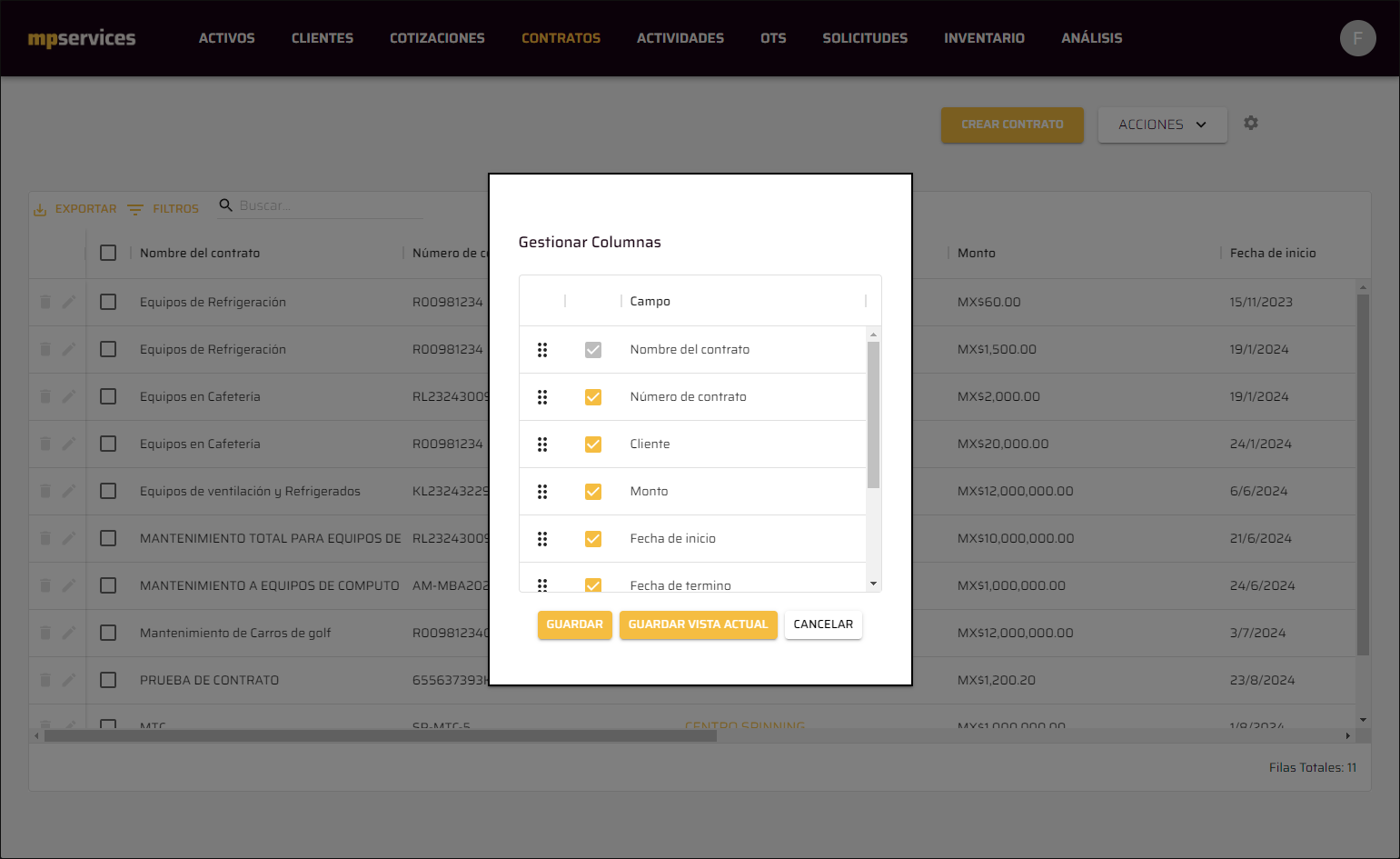Edit the first Equipos de Refrigeración row (pencil icon)
Viewport: 1400px width, 859px height.
tap(68, 302)
